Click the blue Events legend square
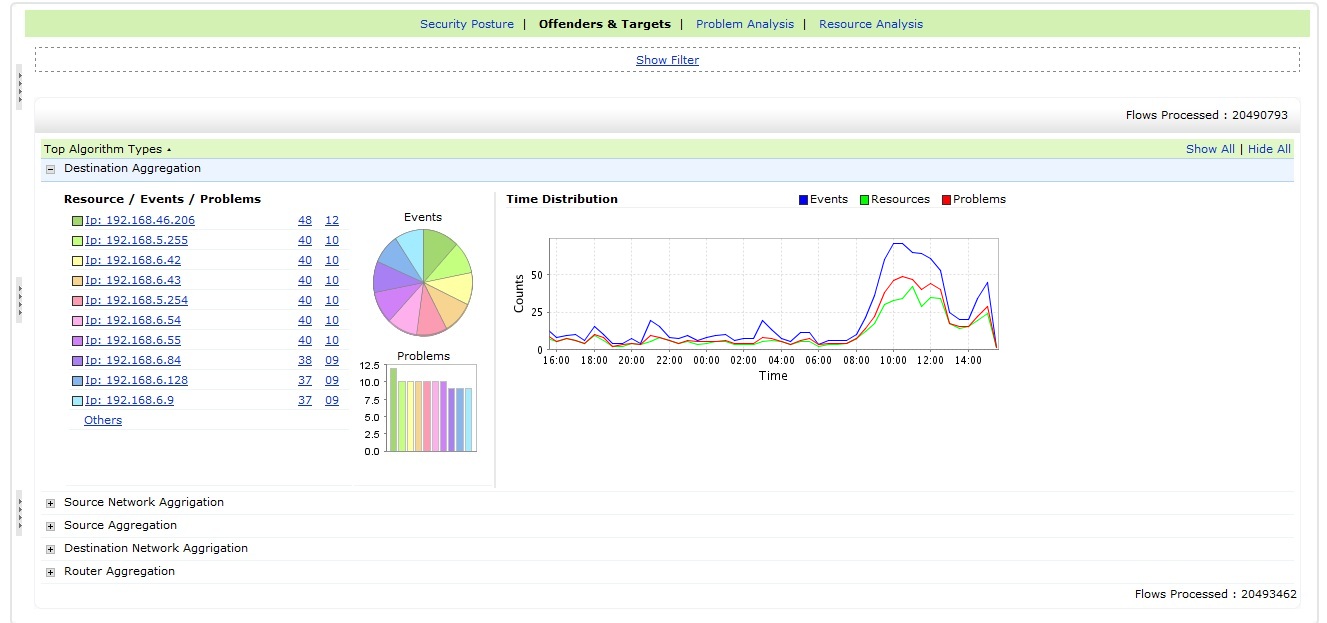The image size is (1327, 623). tap(804, 200)
